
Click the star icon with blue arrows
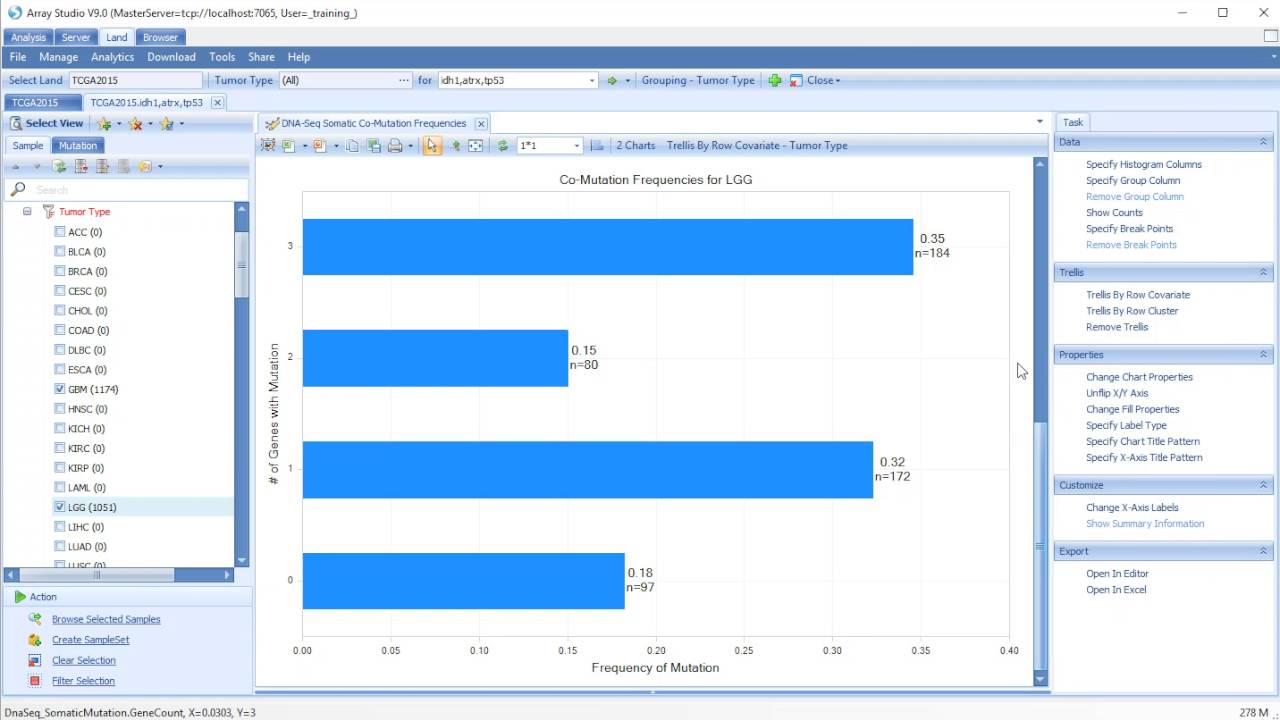(166, 124)
